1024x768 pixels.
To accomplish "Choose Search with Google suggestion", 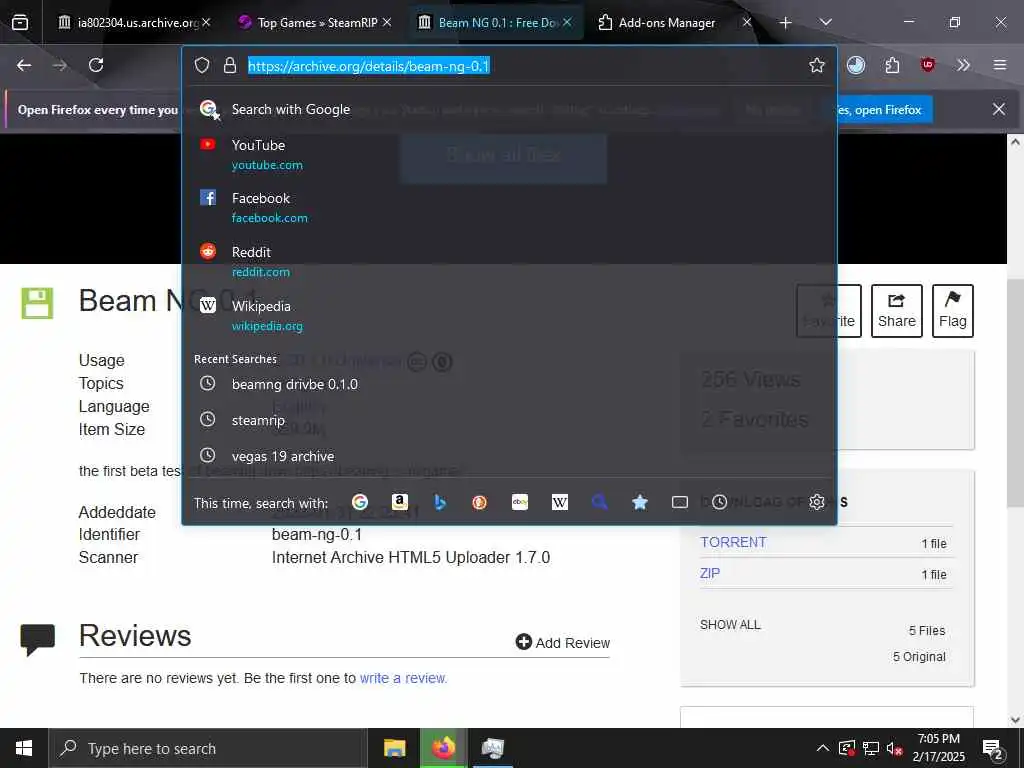I will coord(509,110).
